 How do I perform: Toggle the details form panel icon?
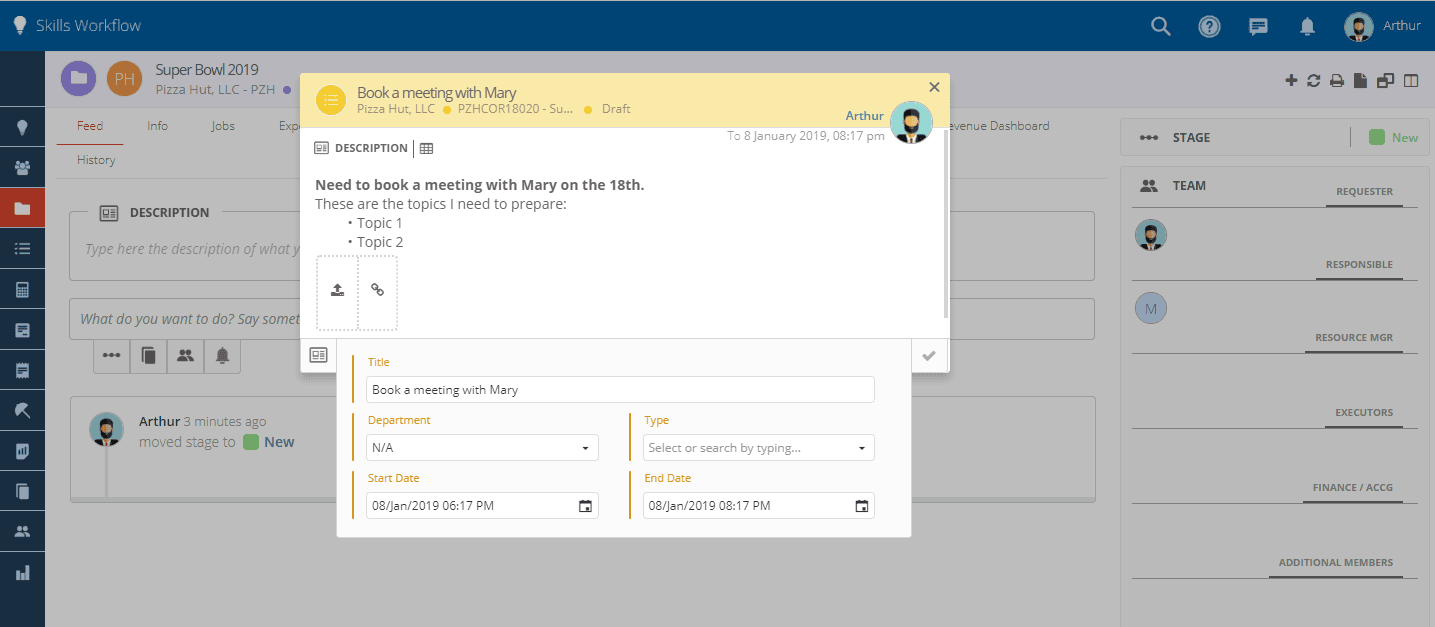click(x=318, y=355)
